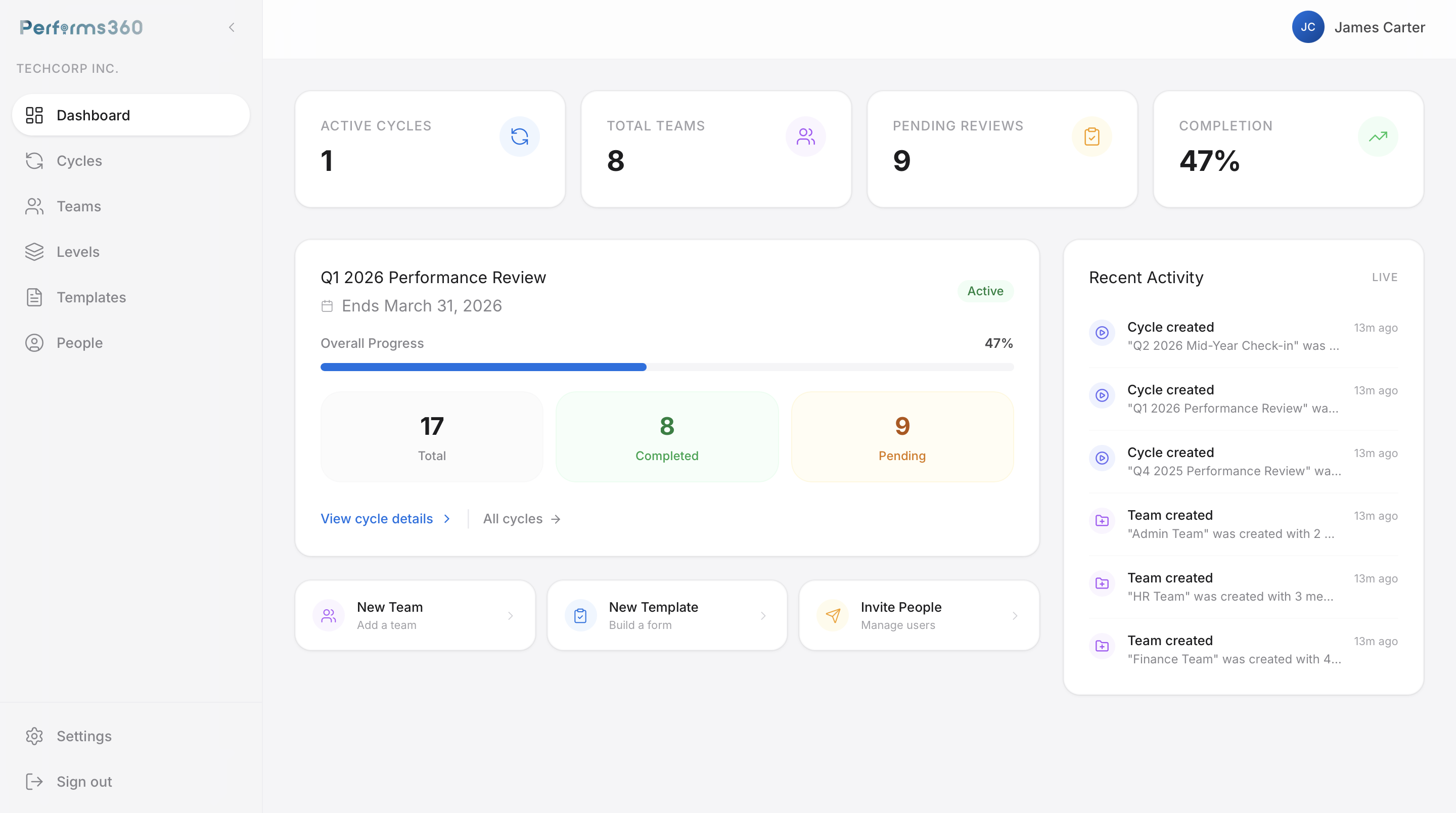
Task: Click the Completion trend arrow icon
Action: [1378, 136]
